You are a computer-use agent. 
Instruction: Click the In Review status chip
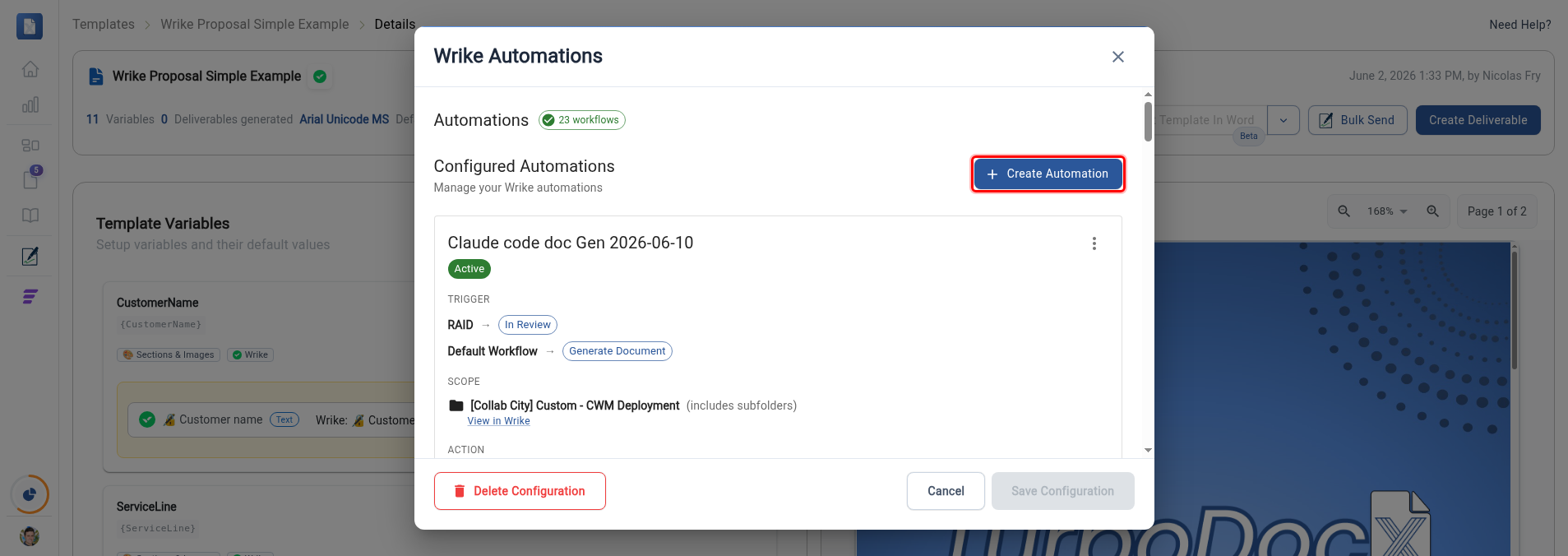point(528,325)
